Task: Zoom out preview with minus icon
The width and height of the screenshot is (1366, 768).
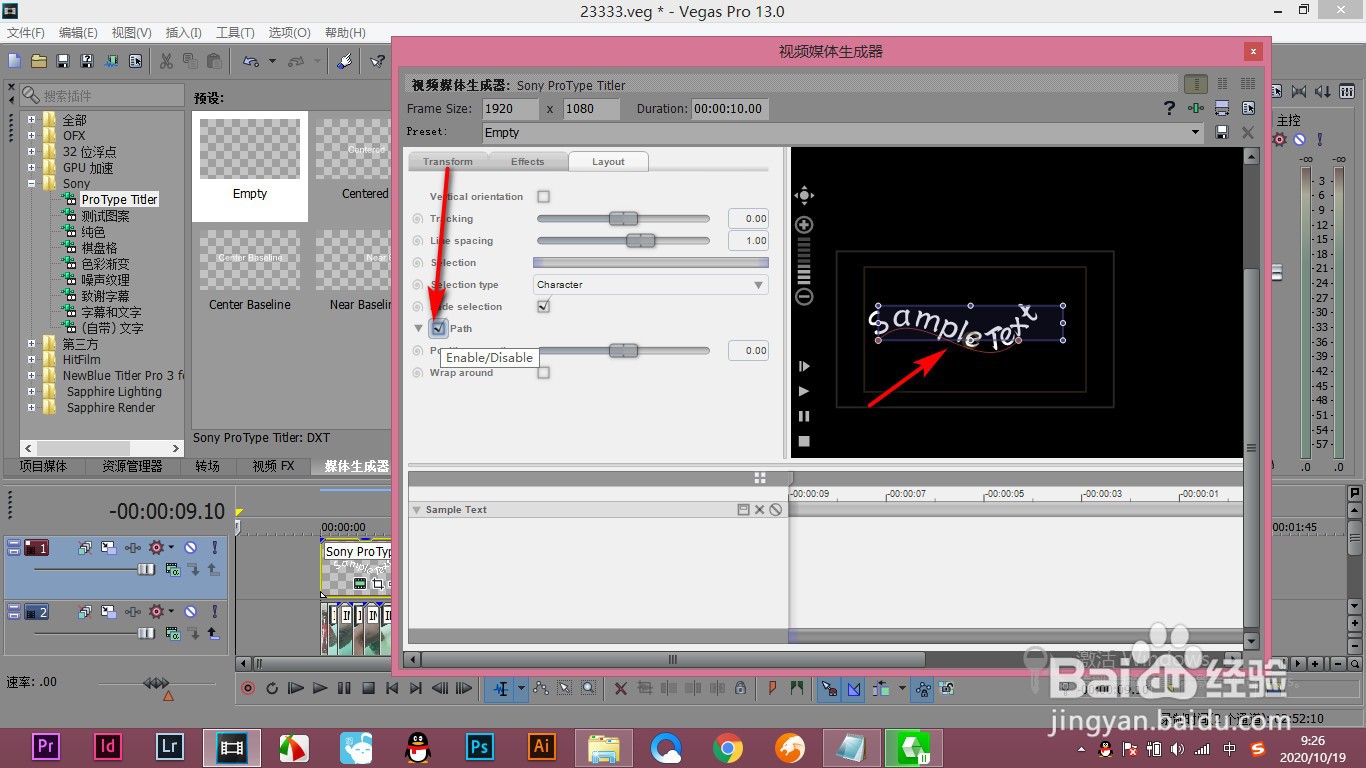Action: coord(804,297)
